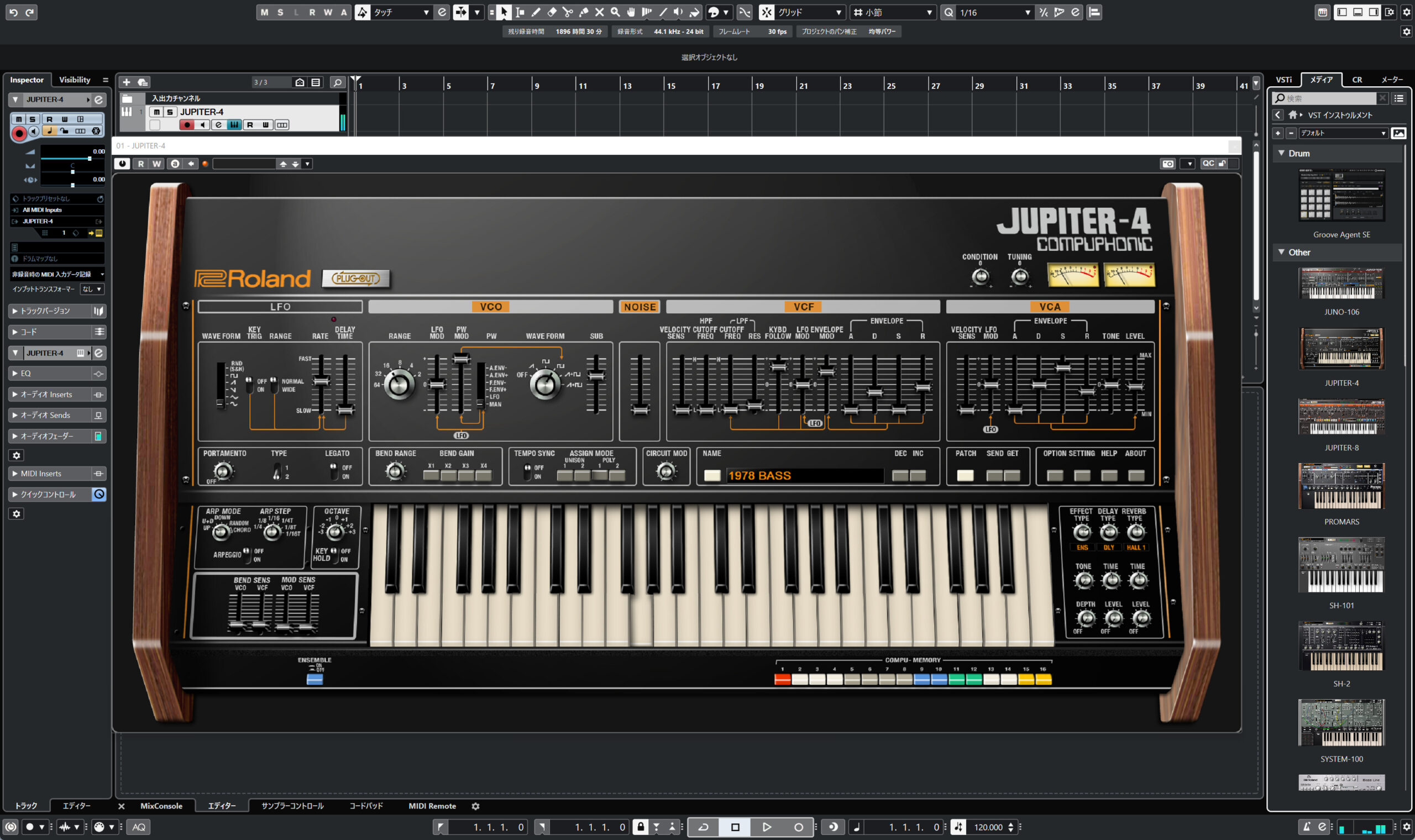Select the JUNO-106 instrument thumbnail
1415x840 pixels.
coord(1341,283)
